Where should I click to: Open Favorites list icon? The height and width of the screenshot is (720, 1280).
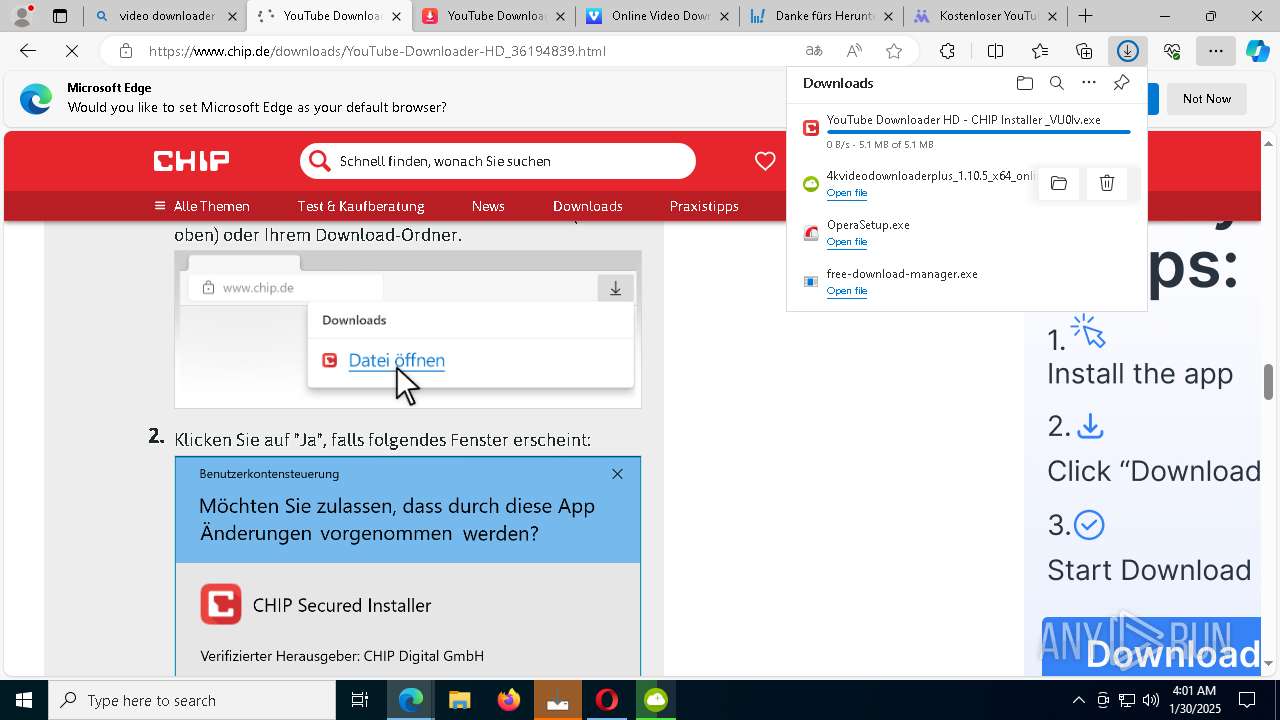point(1040,51)
